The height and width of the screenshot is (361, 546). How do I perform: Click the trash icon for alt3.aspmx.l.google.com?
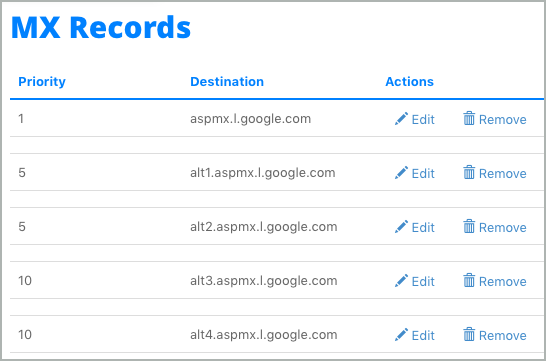[x=469, y=280]
